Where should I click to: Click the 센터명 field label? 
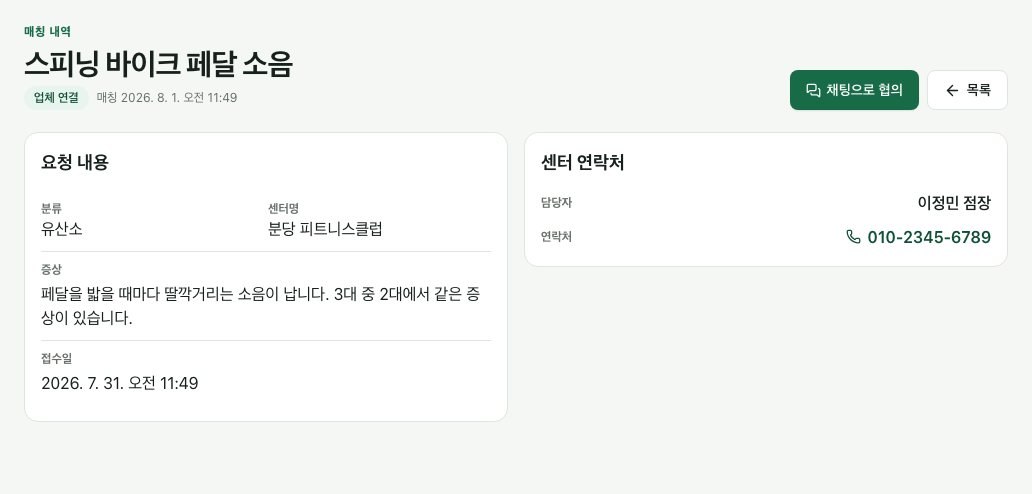click(x=283, y=209)
